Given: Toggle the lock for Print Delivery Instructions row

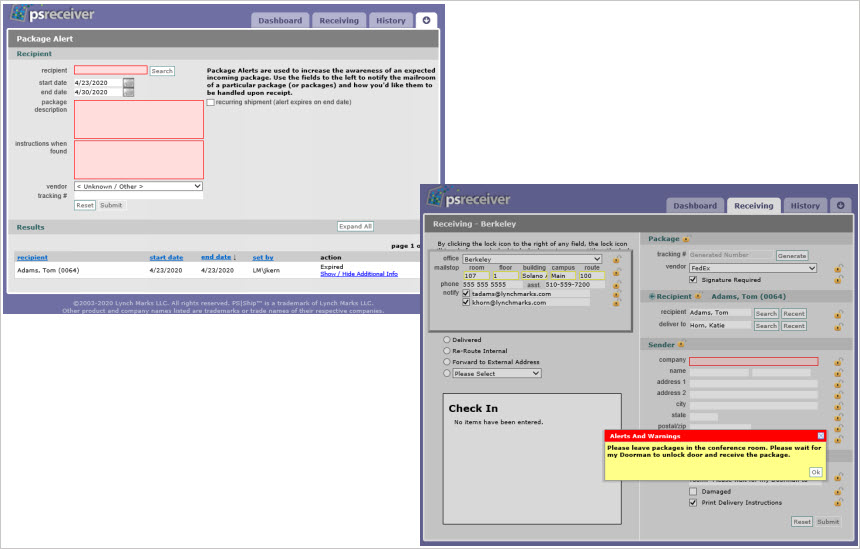Looking at the screenshot, I should point(838,502).
